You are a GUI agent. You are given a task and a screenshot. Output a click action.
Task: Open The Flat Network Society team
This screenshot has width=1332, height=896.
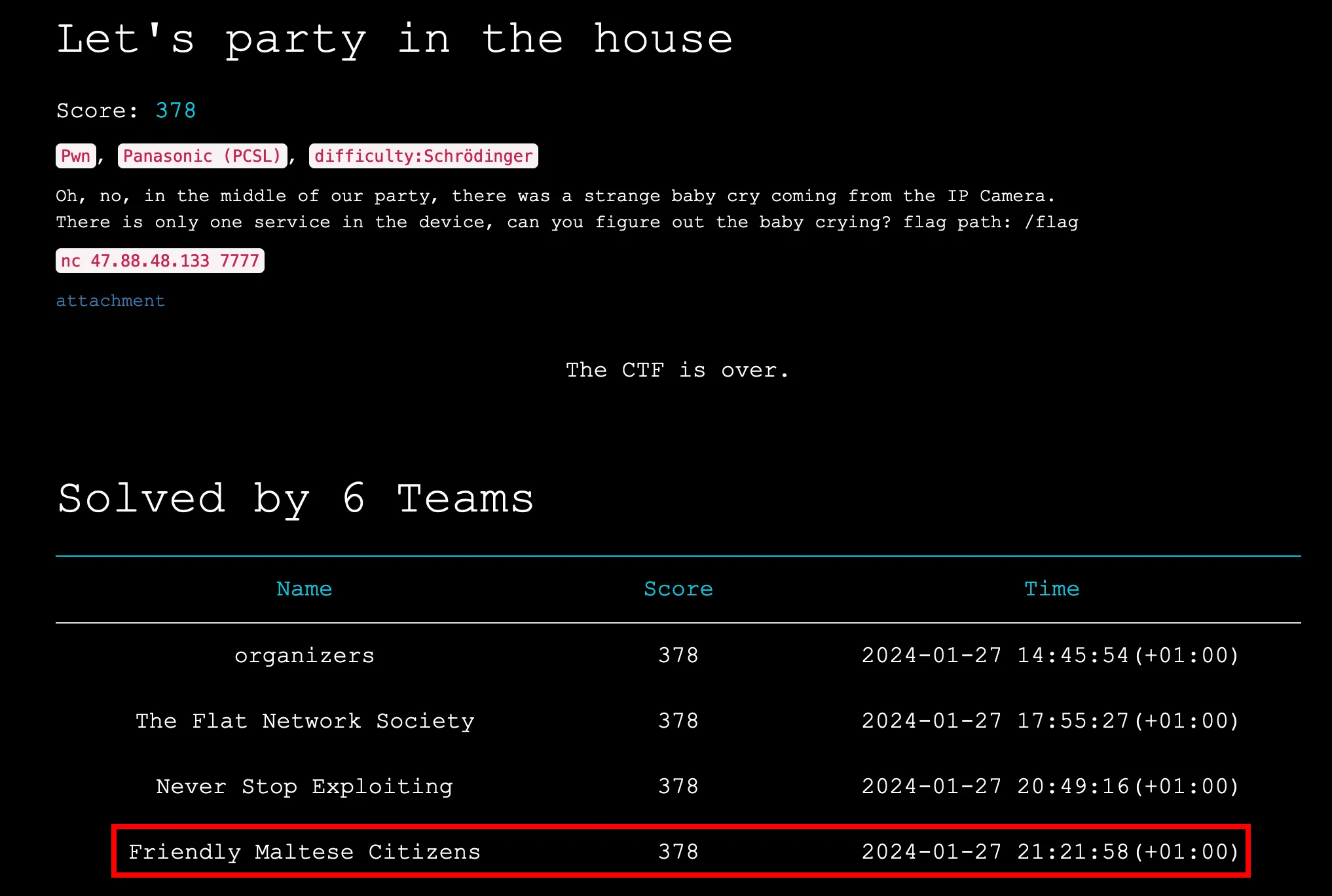click(305, 721)
